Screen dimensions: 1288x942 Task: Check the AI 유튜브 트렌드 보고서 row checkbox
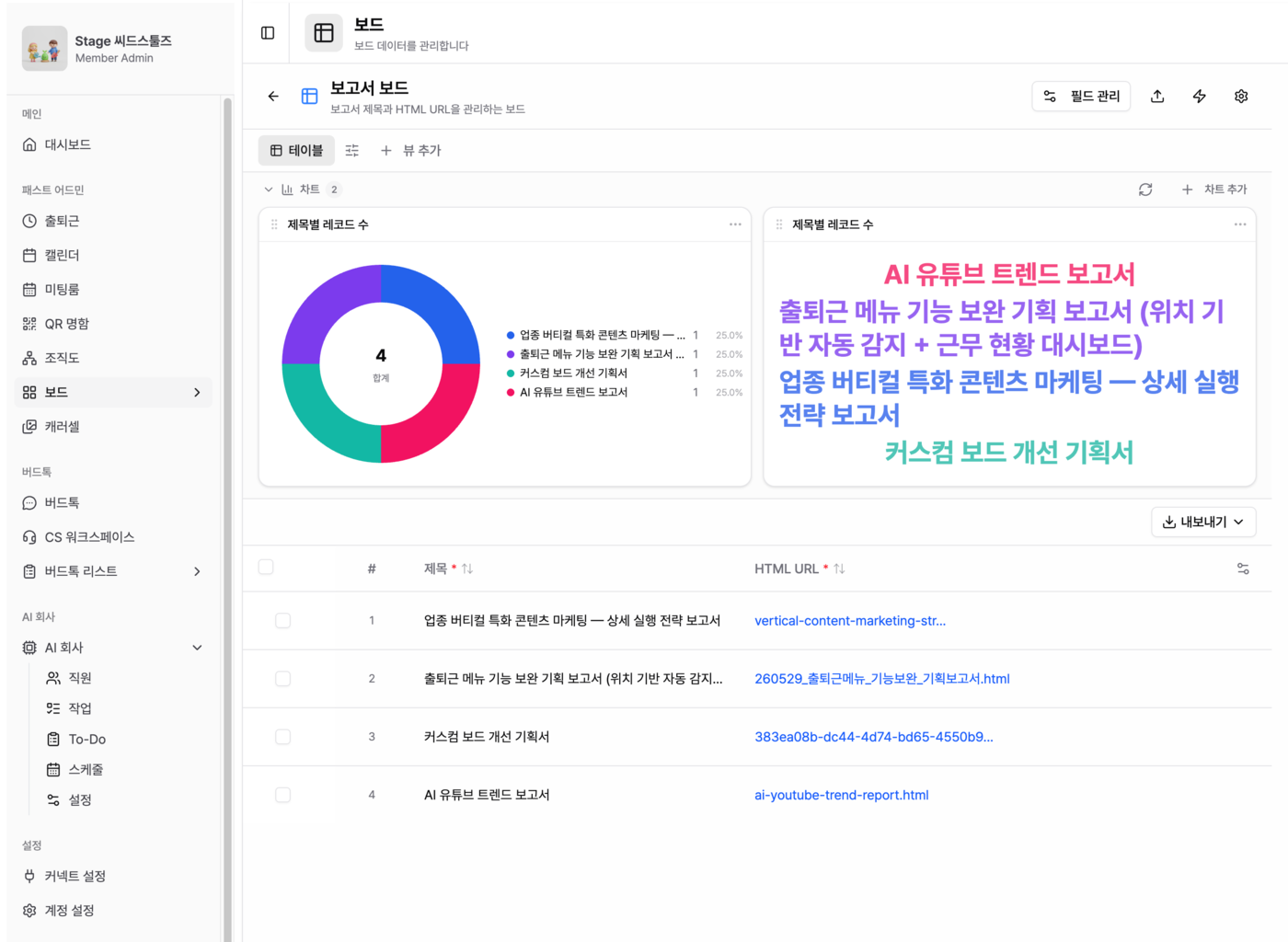click(x=282, y=795)
